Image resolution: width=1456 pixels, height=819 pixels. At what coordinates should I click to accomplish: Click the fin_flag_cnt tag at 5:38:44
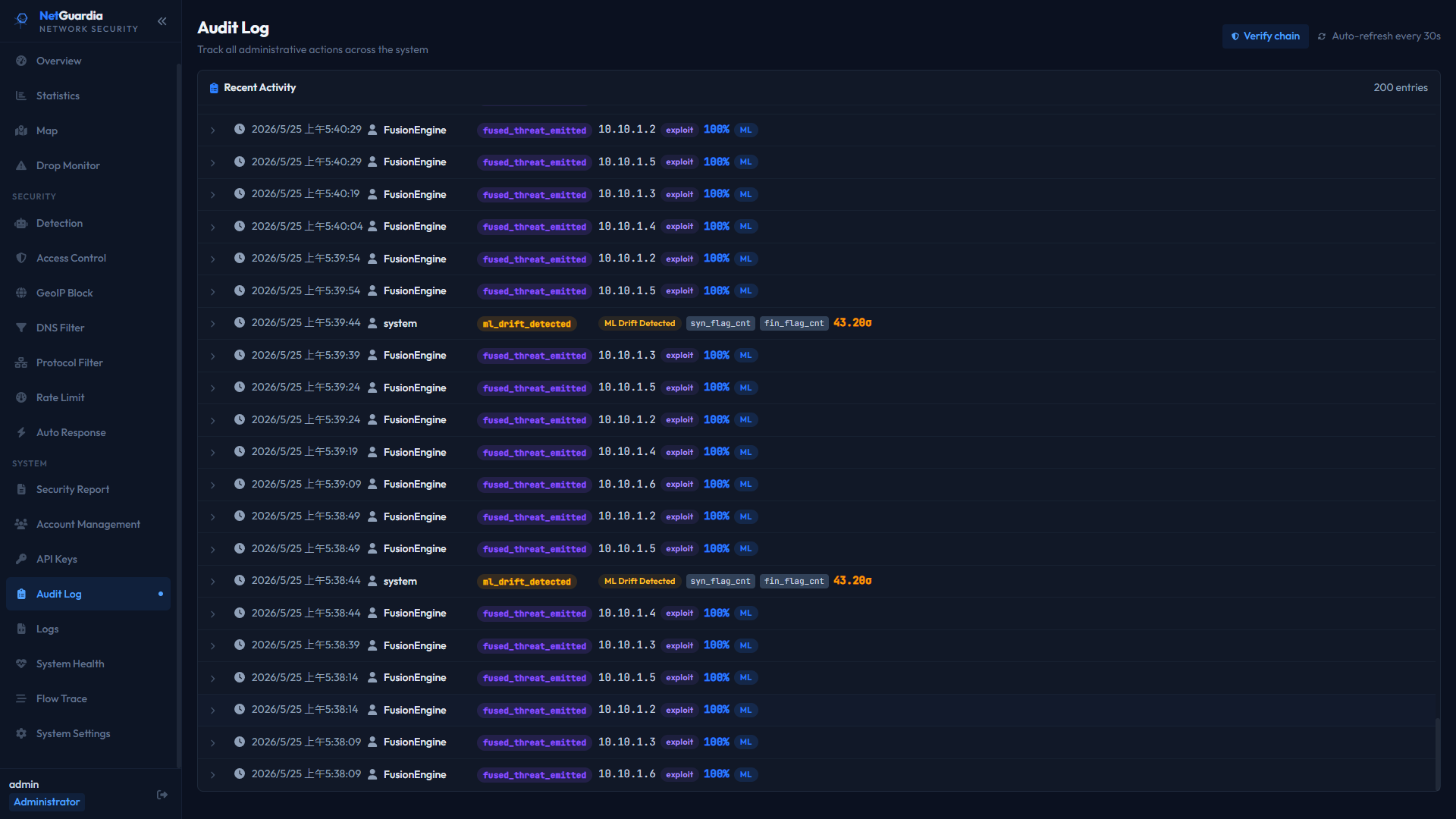[x=794, y=581]
